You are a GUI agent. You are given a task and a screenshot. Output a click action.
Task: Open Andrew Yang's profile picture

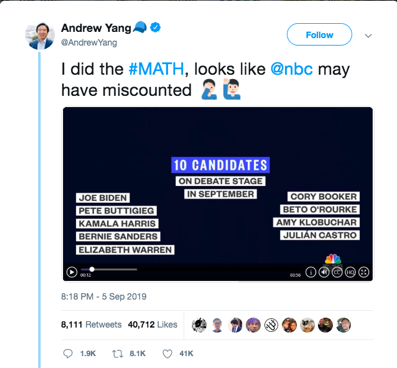pos(40,36)
